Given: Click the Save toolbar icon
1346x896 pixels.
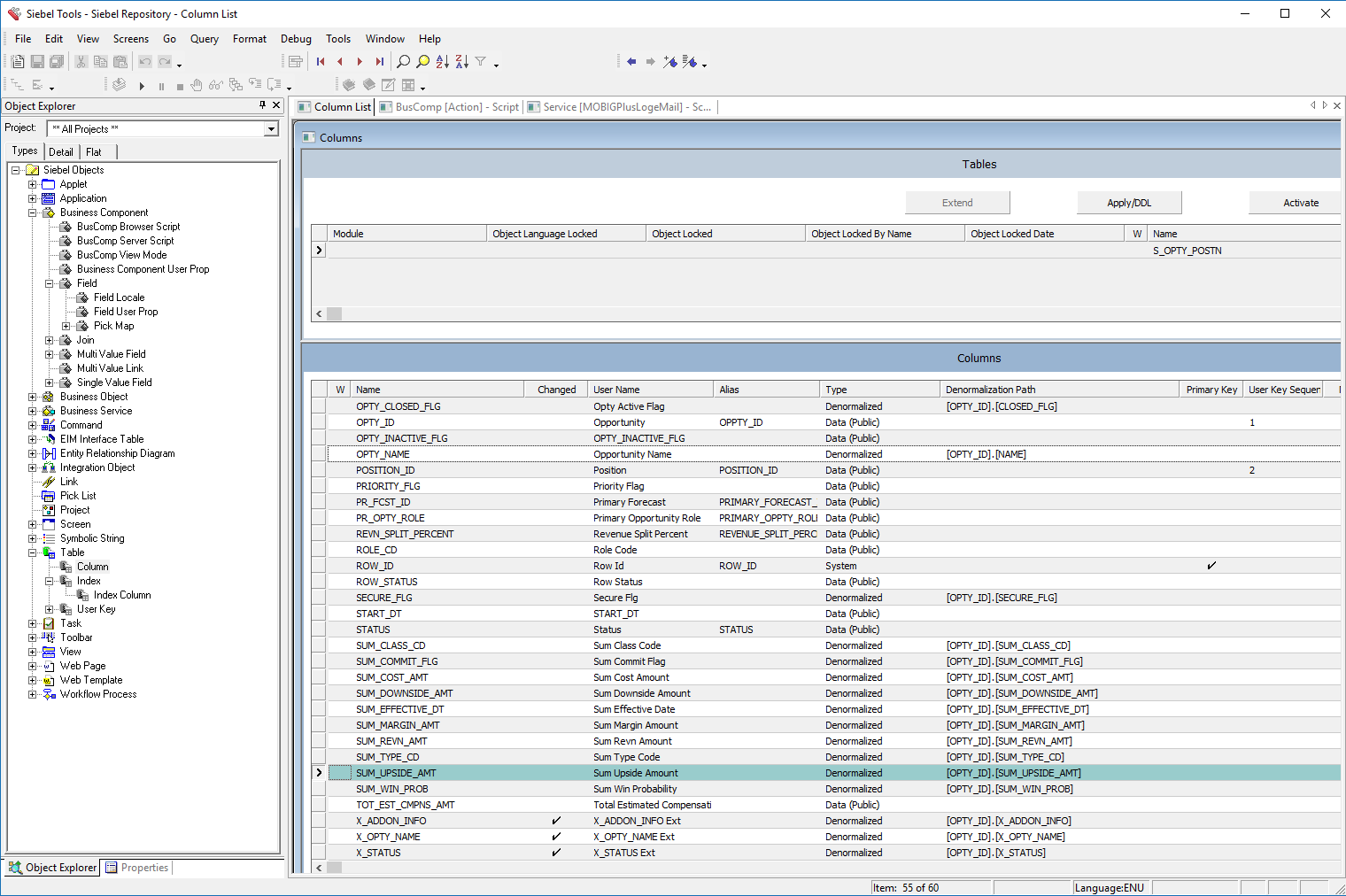Looking at the screenshot, I should click(x=37, y=62).
